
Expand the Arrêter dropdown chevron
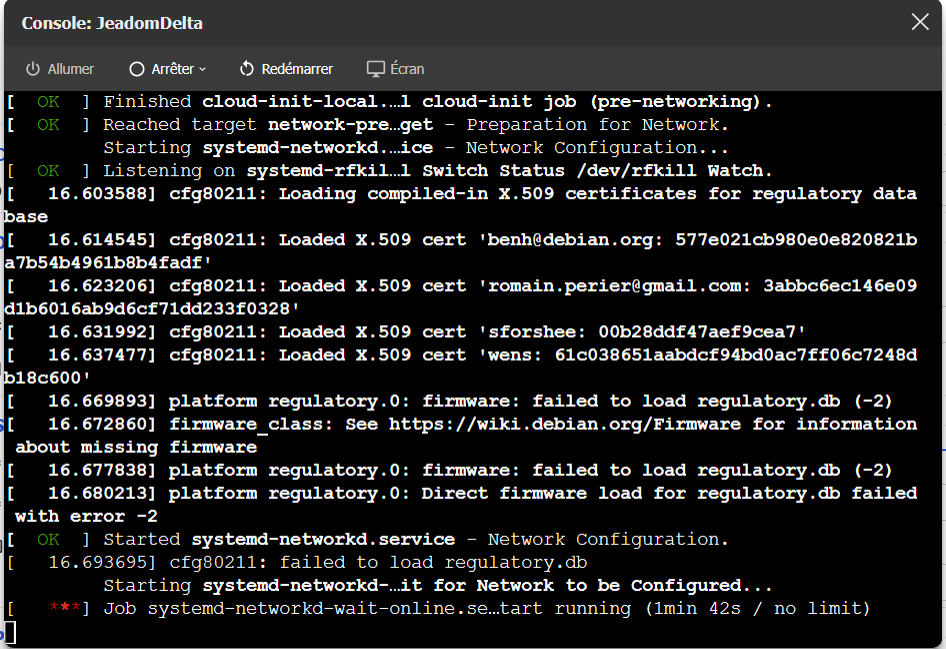pos(203,69)
